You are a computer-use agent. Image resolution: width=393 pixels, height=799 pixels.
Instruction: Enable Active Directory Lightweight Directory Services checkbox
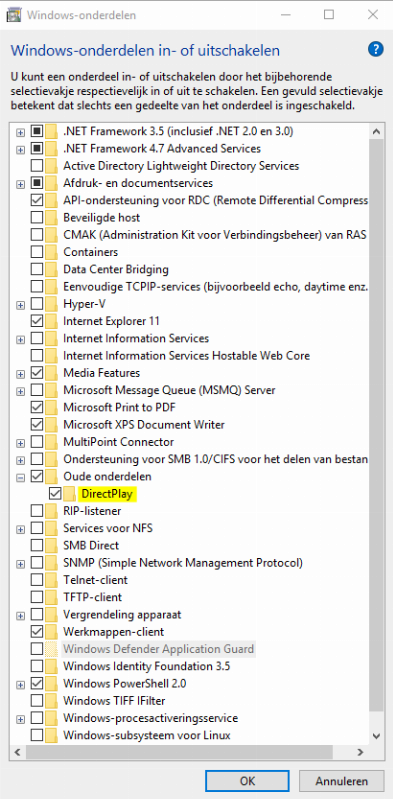point(37,166)
